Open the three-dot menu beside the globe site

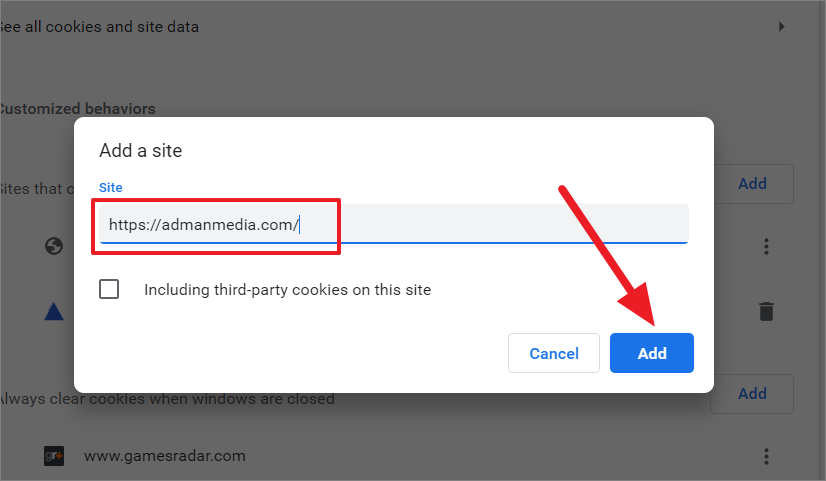click(x=766, y=246)
